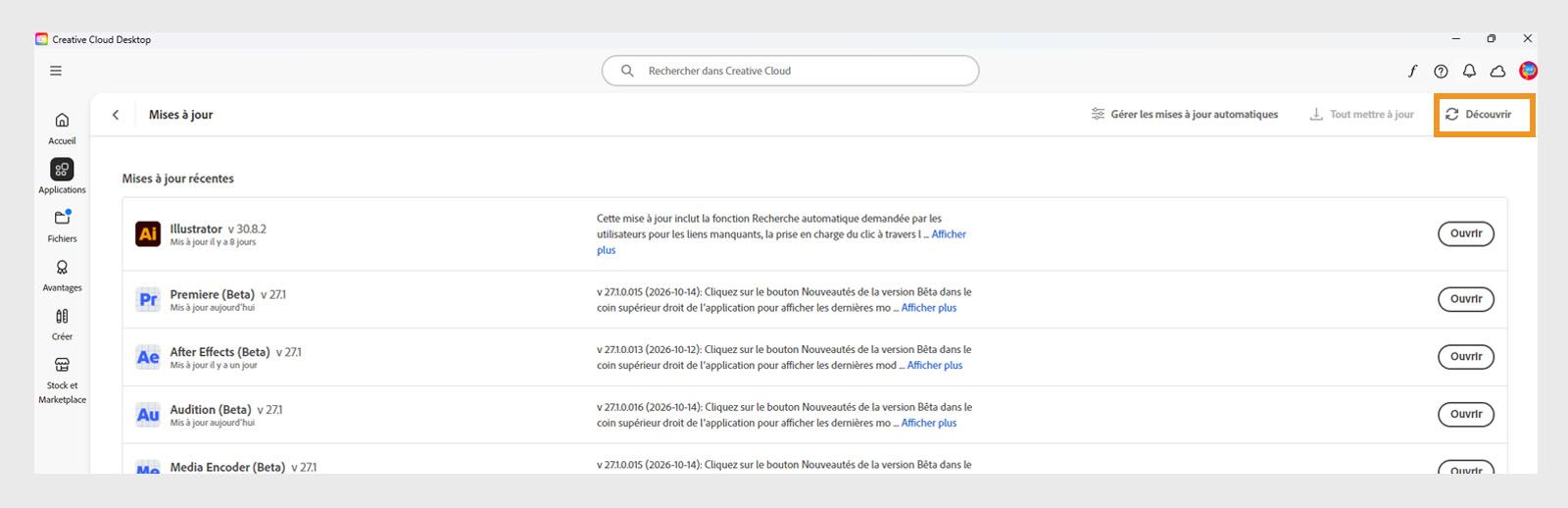This screenshot has width=1568, height=508.
Task: Open the user profile avatar
Action: [1528, 71]
